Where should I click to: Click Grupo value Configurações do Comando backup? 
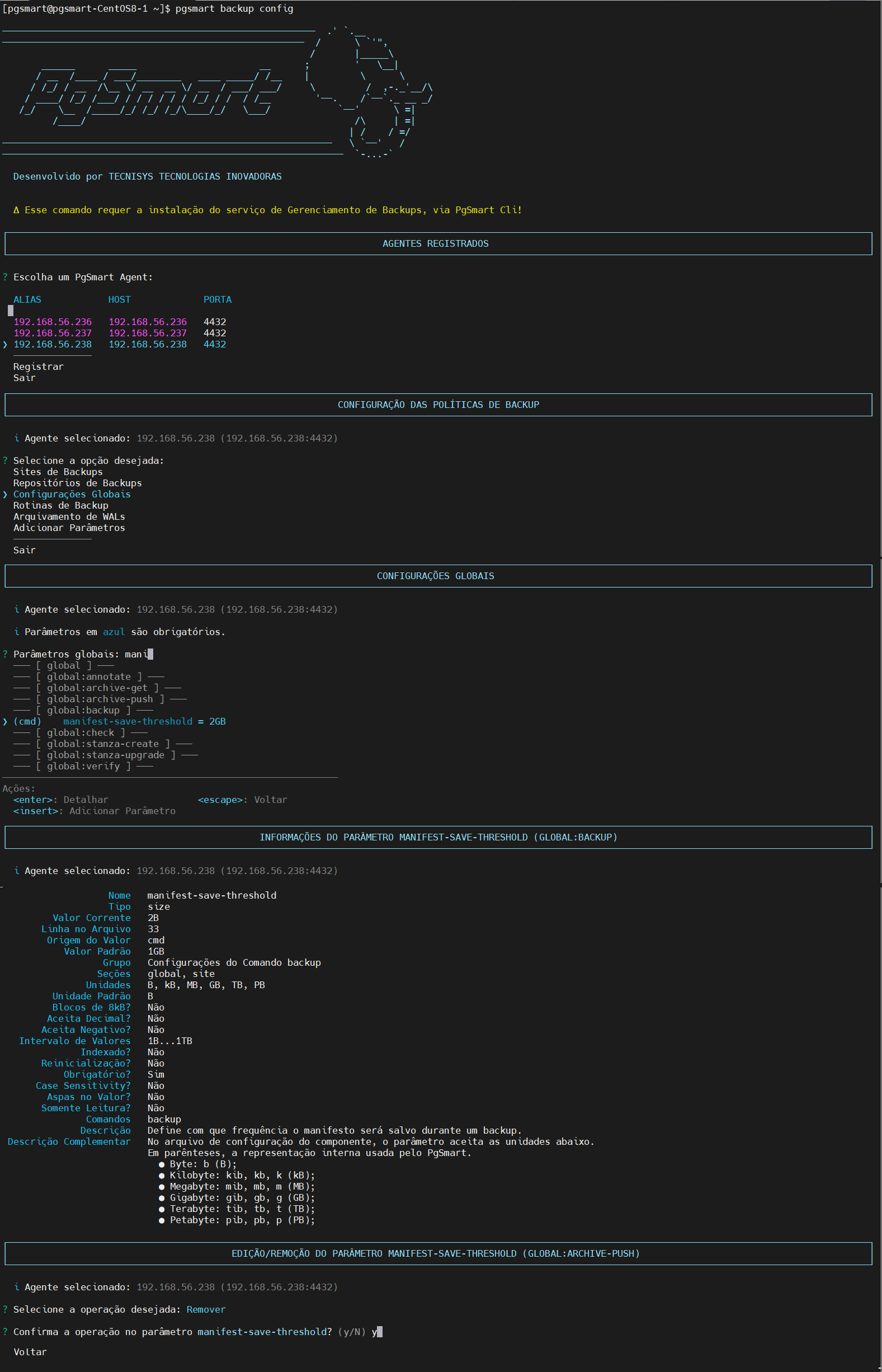point(234,962)
